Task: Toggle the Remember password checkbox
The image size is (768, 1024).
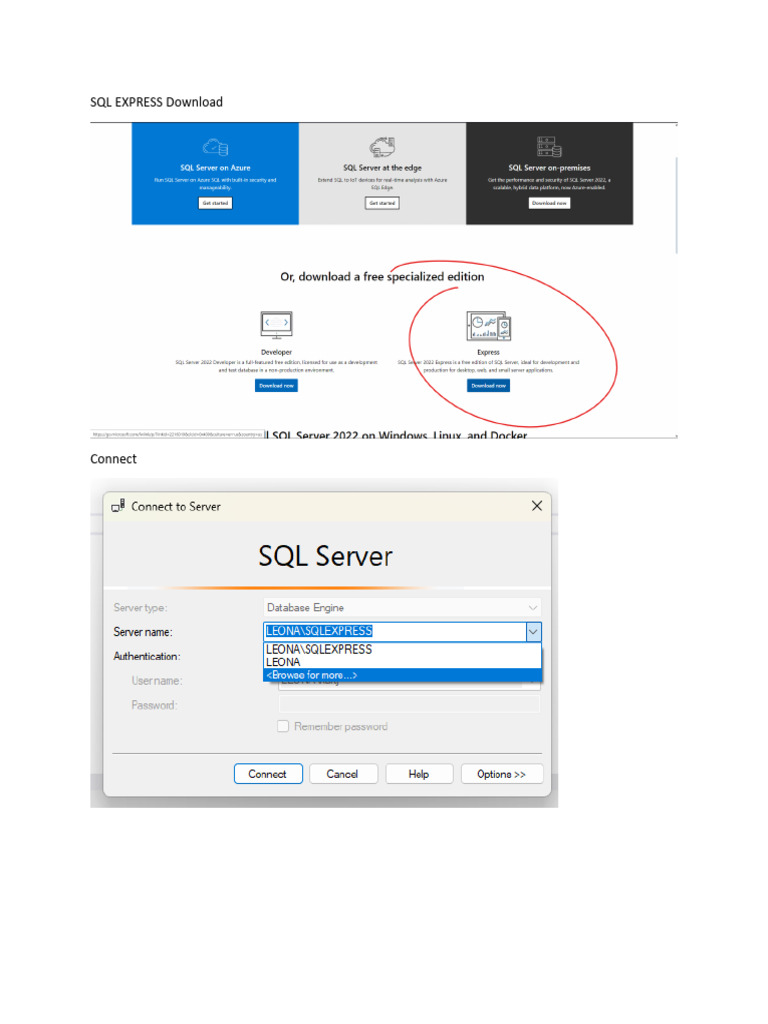Action: point(283,726)
